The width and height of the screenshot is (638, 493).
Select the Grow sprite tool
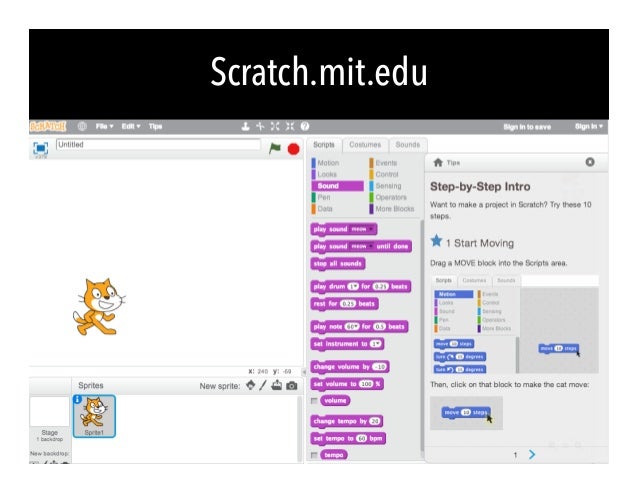275,127
